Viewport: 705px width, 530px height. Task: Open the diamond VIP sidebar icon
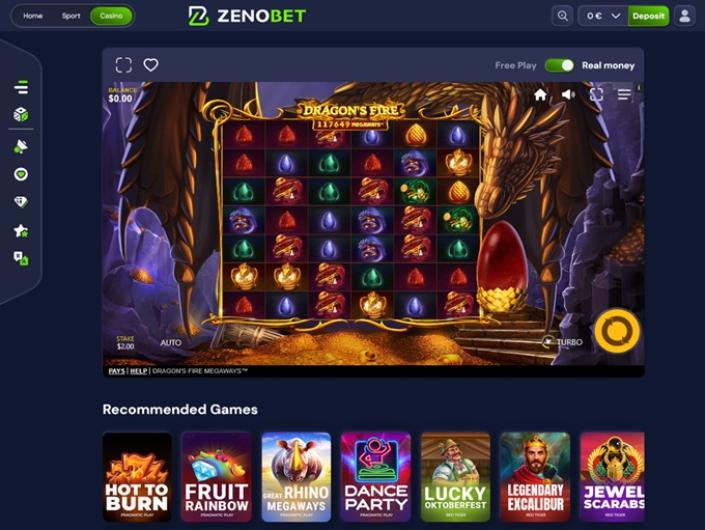pos(21,202)
